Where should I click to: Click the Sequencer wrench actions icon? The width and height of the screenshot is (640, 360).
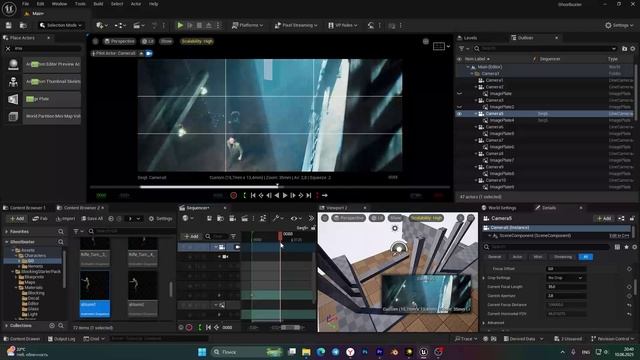pos(278,218)
